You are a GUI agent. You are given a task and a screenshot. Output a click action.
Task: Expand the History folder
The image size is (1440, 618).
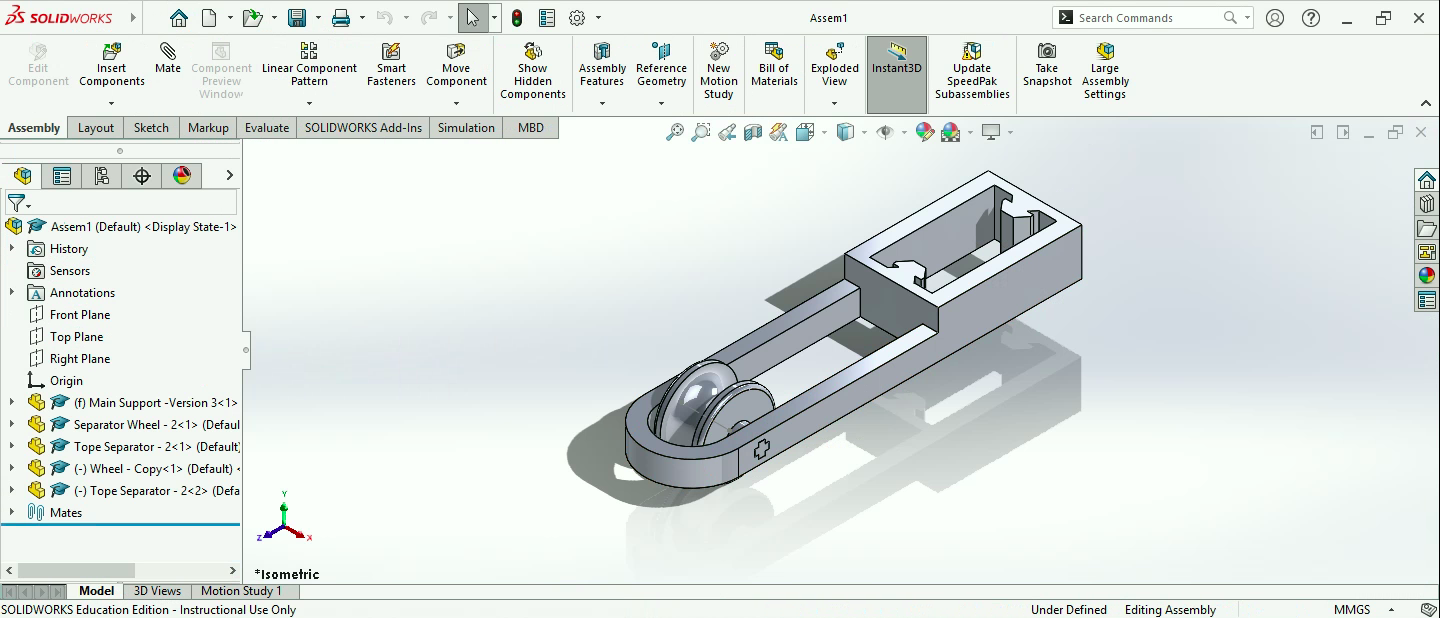pyautogui.click(x=12, y=249)
